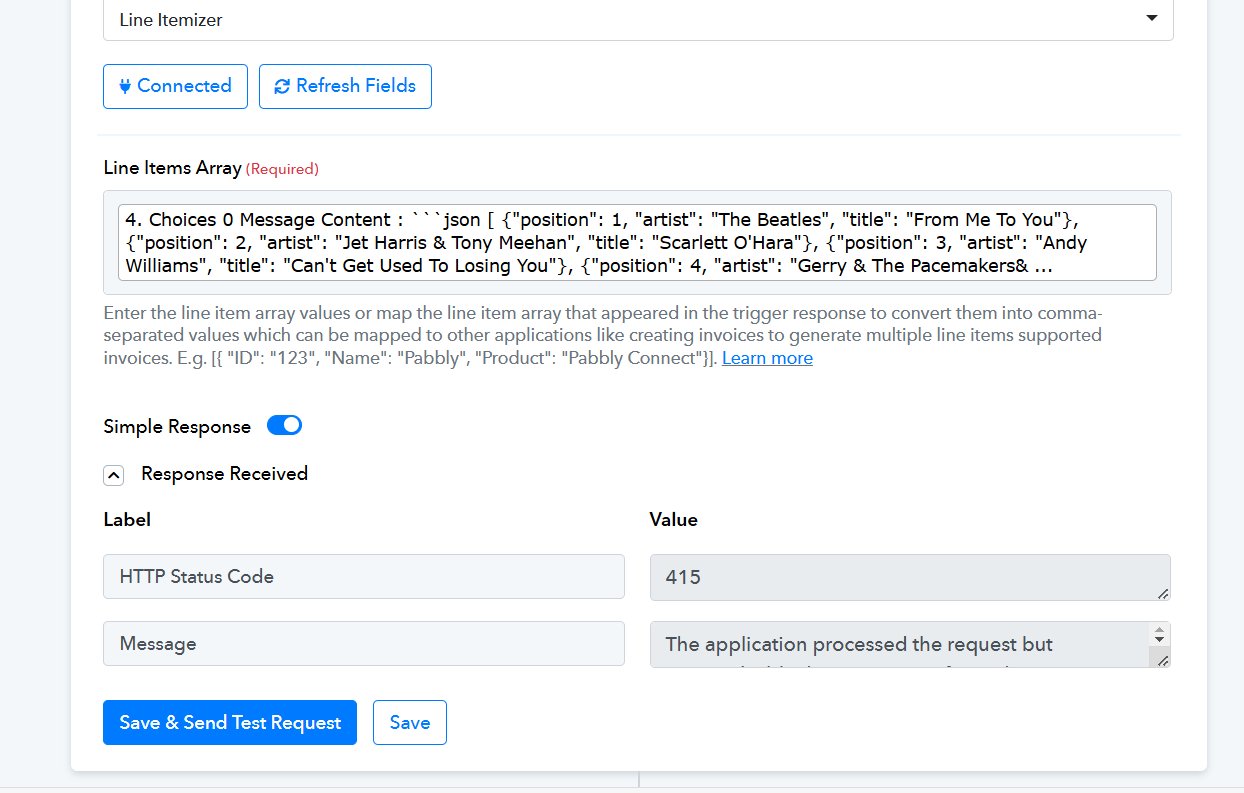Click the 415 value field
1244x793 pixels.
[x=910, y=577]
